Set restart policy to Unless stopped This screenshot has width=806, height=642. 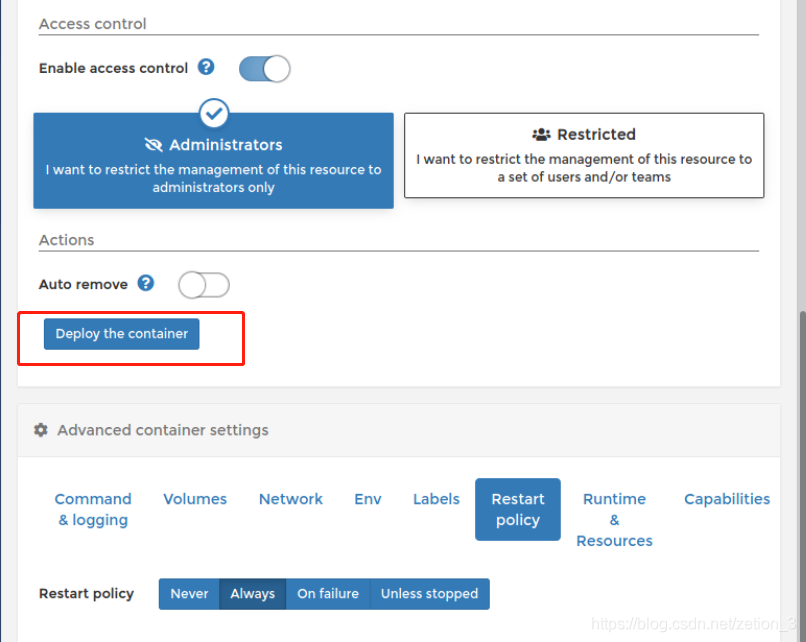click(429, 594)
